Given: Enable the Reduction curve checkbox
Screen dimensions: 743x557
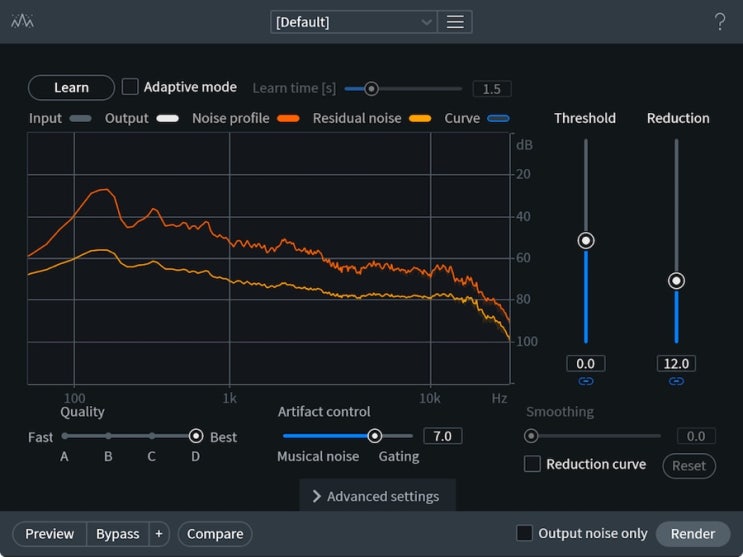Looking at the screenshot, I should [x=532, y=464].
